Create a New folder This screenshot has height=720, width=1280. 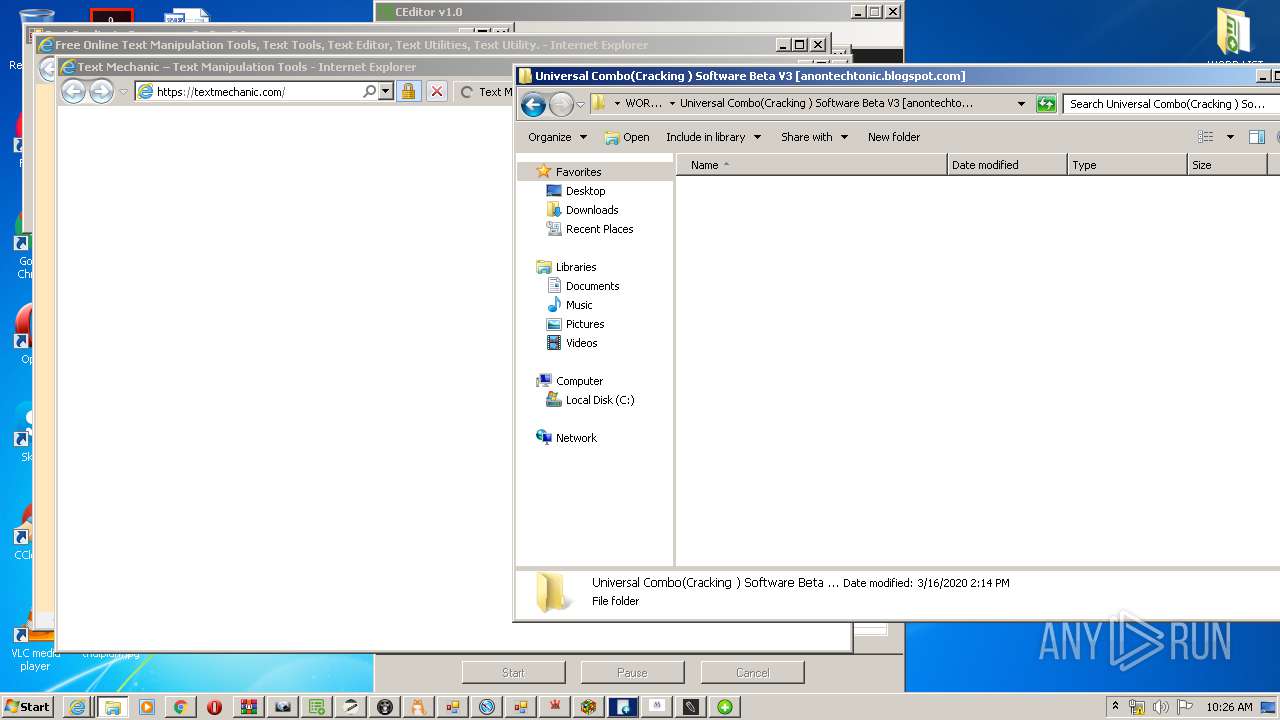point(894,137)
